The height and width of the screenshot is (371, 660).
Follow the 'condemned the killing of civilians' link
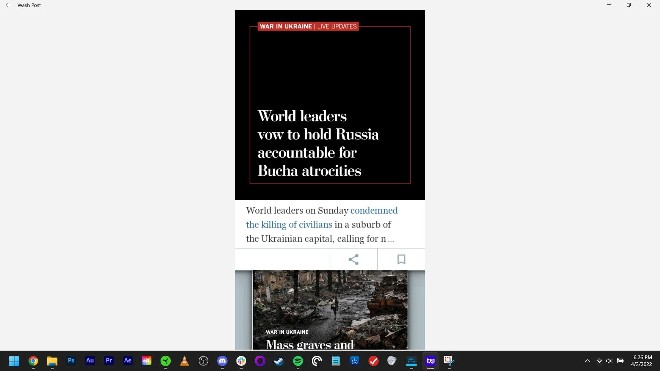pos(322,217)
